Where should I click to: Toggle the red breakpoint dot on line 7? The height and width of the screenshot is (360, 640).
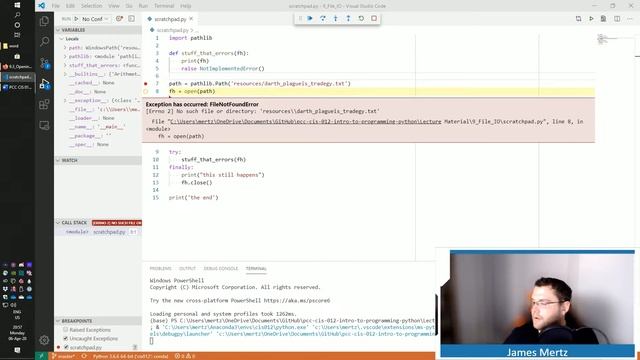[146, 84]
